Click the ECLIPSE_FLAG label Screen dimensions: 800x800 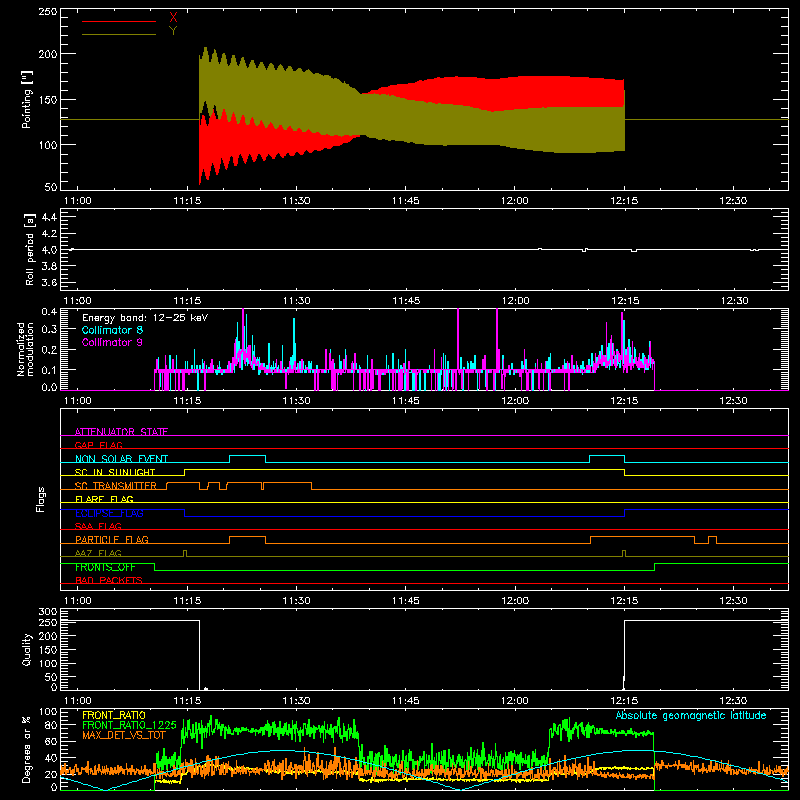pyautogui.click(x=109, y=513)
